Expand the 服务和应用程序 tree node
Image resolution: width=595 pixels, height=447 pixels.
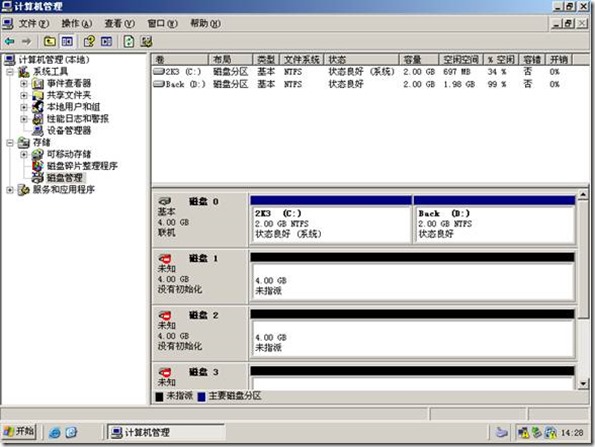[x=10, y=189]
